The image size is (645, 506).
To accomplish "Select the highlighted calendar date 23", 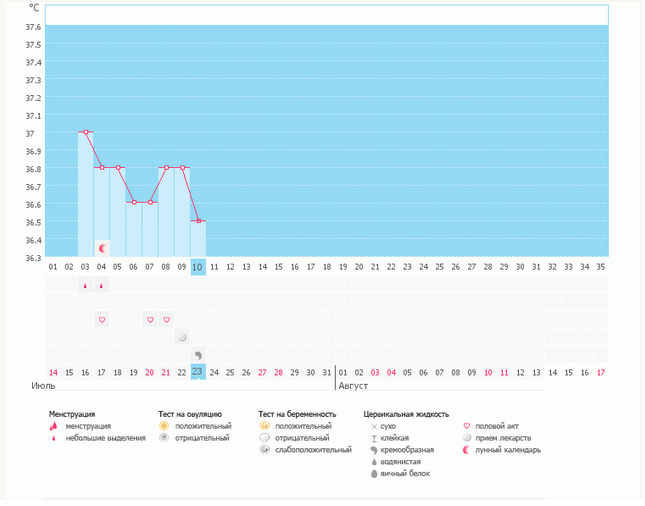I will 198,372.
